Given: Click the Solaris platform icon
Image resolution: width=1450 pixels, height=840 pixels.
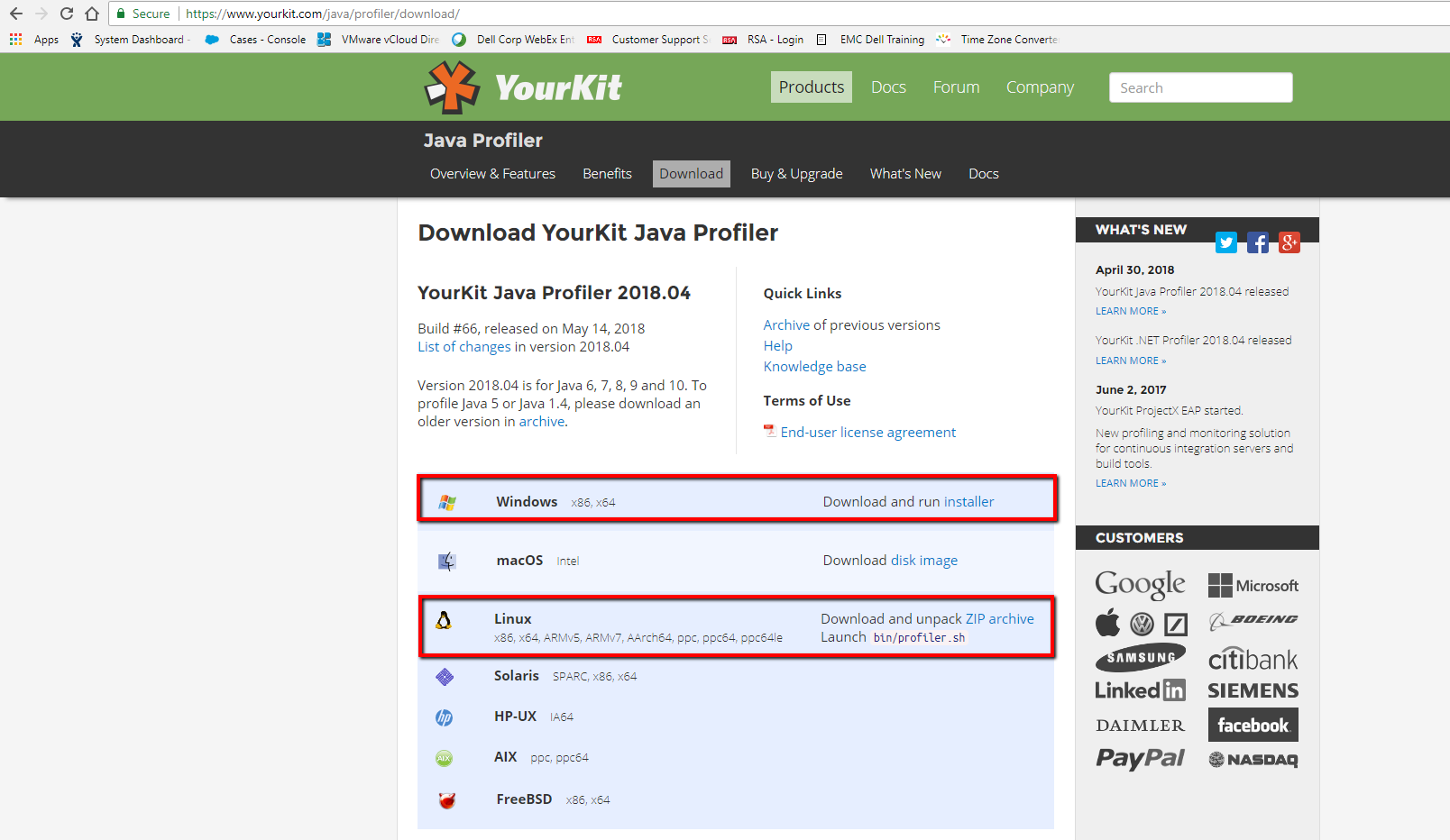Looking at the screenshot, I should pyautogui.click(x=445, y=676).
